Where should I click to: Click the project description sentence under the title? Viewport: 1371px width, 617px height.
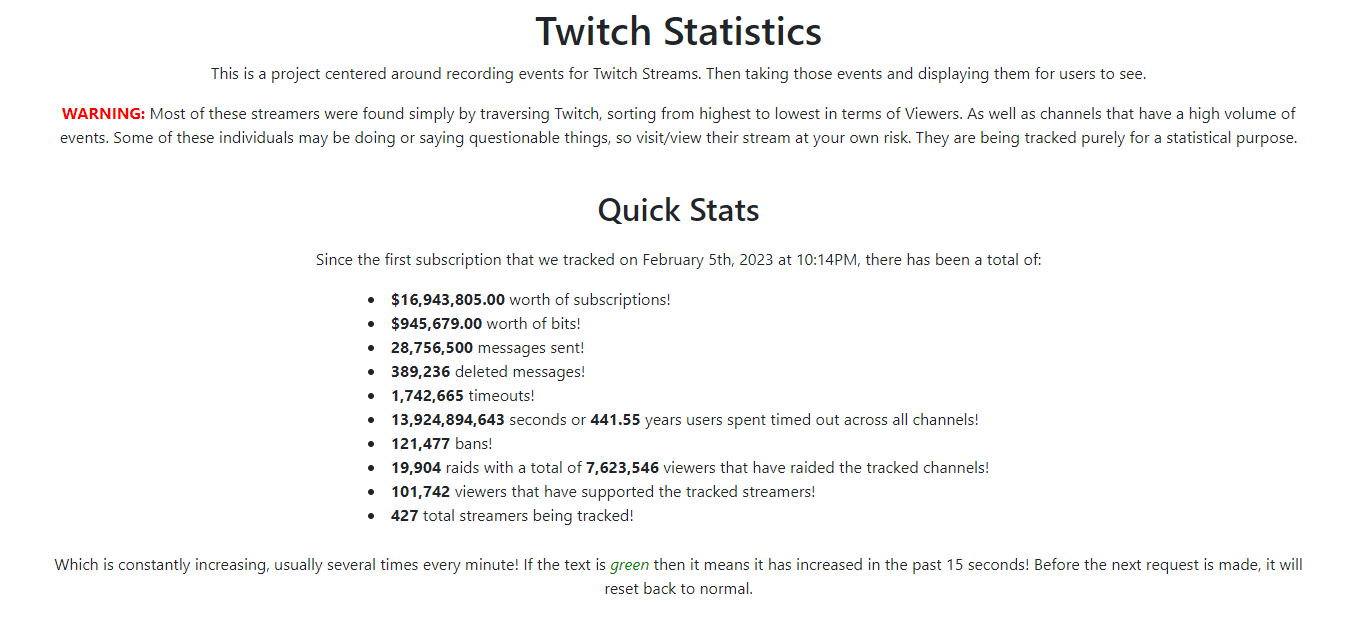point(678,74)
